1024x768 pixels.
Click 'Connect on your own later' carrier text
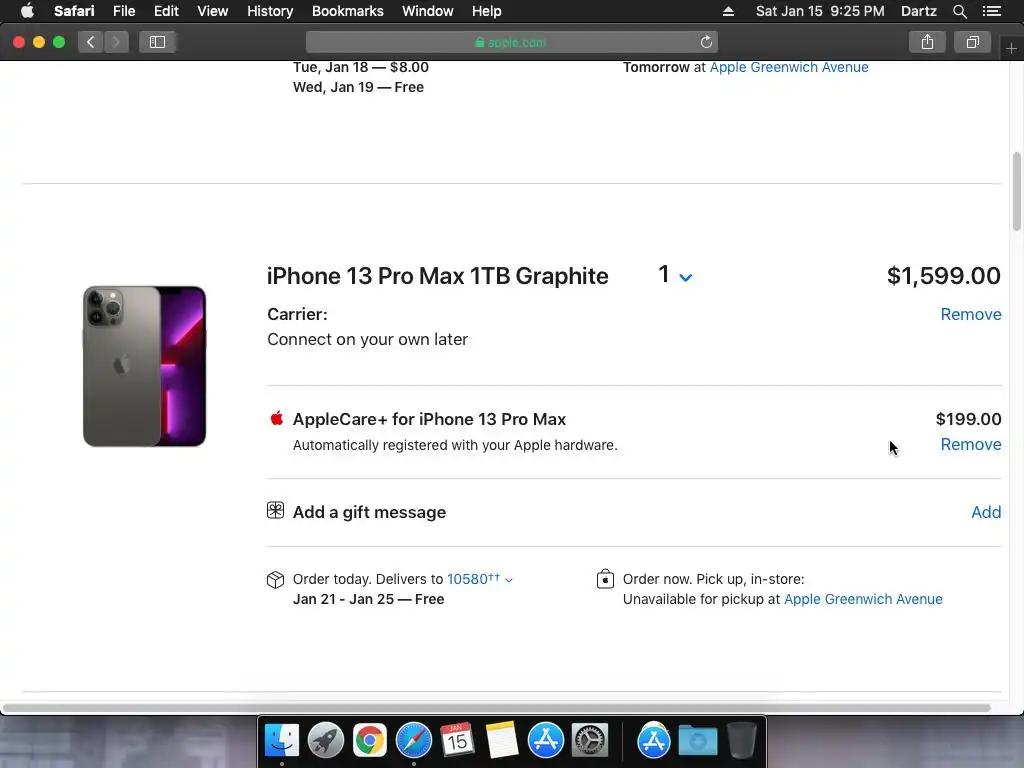pos(368,340)
